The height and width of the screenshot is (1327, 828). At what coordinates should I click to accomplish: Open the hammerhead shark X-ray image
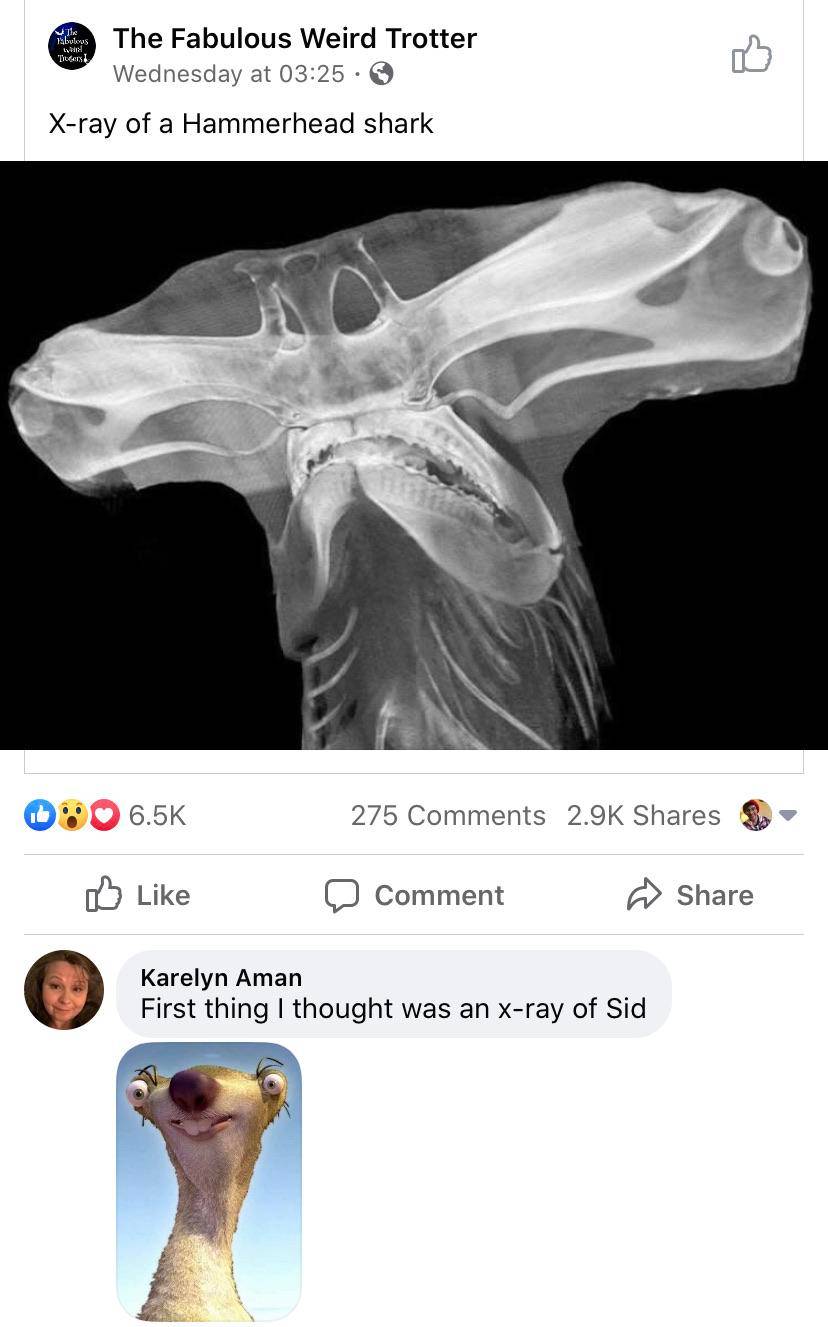(414, 455)
